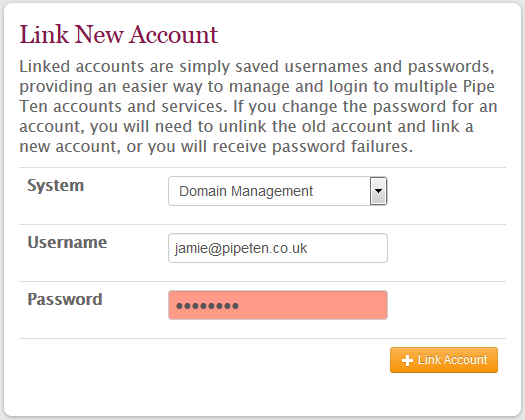Click the 'Link Account' label text on the orange button

(452, 360)
